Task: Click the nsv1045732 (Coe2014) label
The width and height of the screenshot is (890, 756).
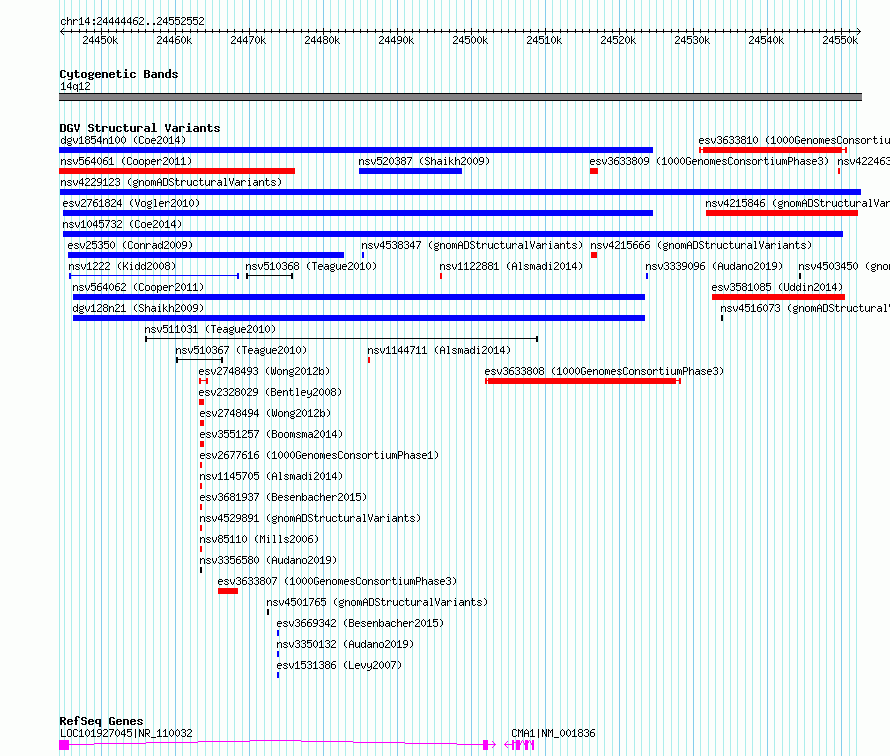Action: point(122,224)
